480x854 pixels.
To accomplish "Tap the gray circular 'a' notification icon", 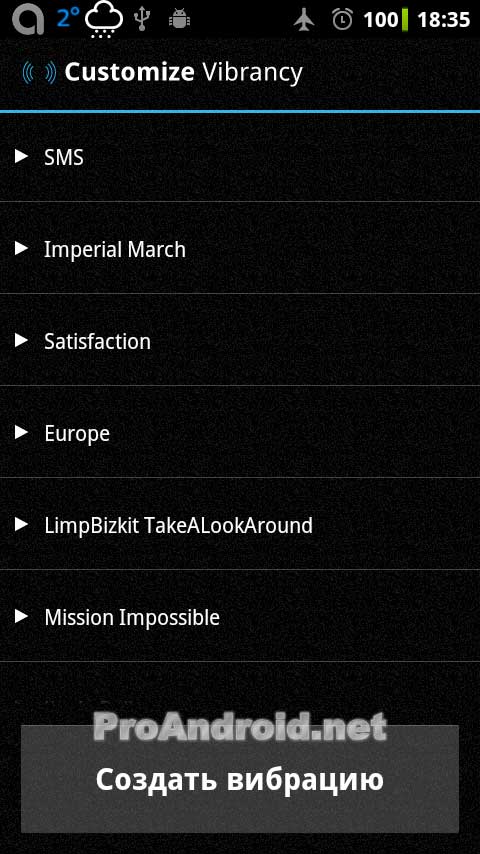I will 28,20.
